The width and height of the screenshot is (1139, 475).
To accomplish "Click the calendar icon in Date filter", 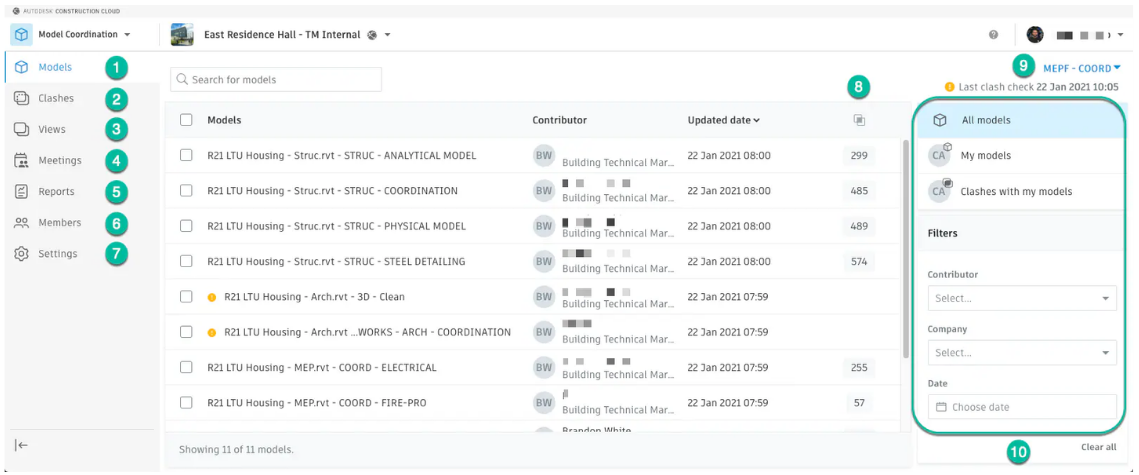I will (941, 407).
